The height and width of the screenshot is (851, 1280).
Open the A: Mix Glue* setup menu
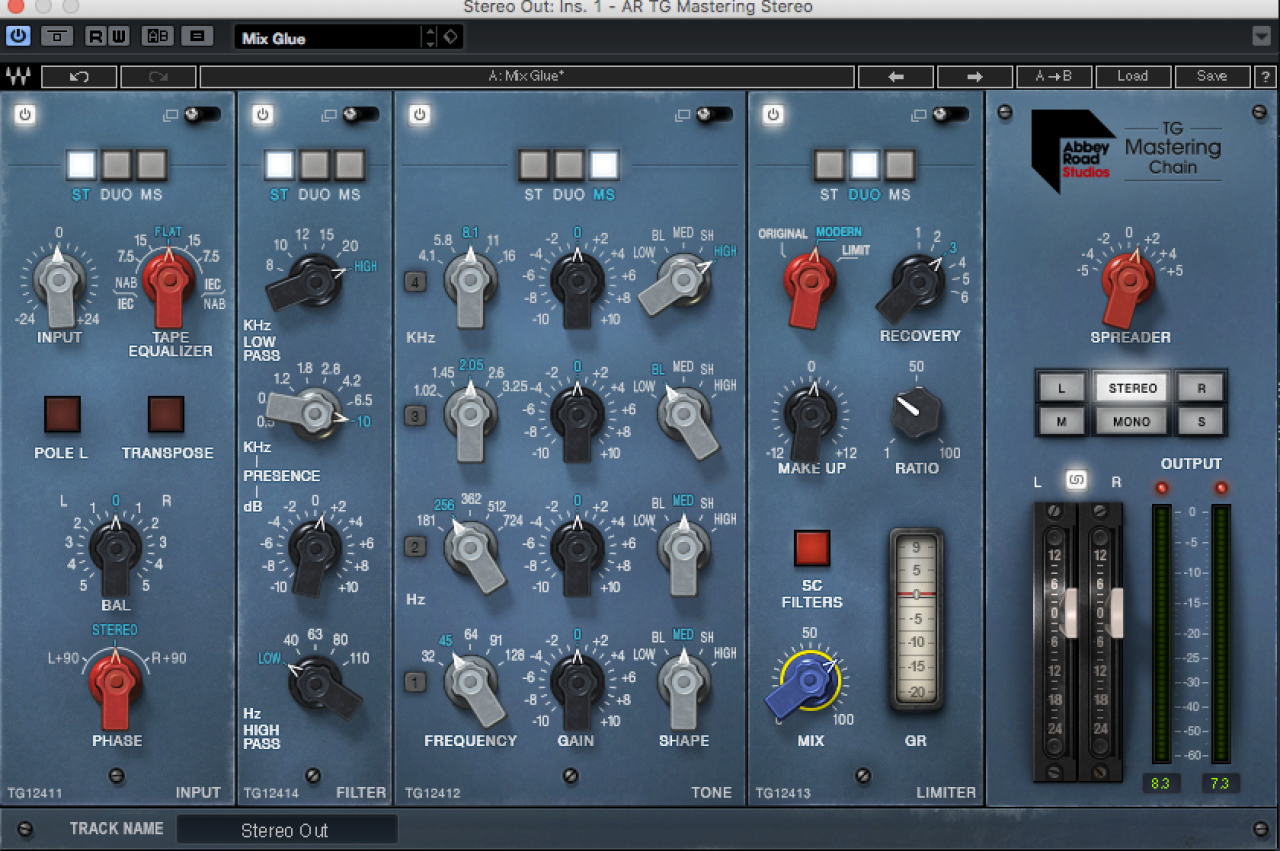tap(527, 76)
